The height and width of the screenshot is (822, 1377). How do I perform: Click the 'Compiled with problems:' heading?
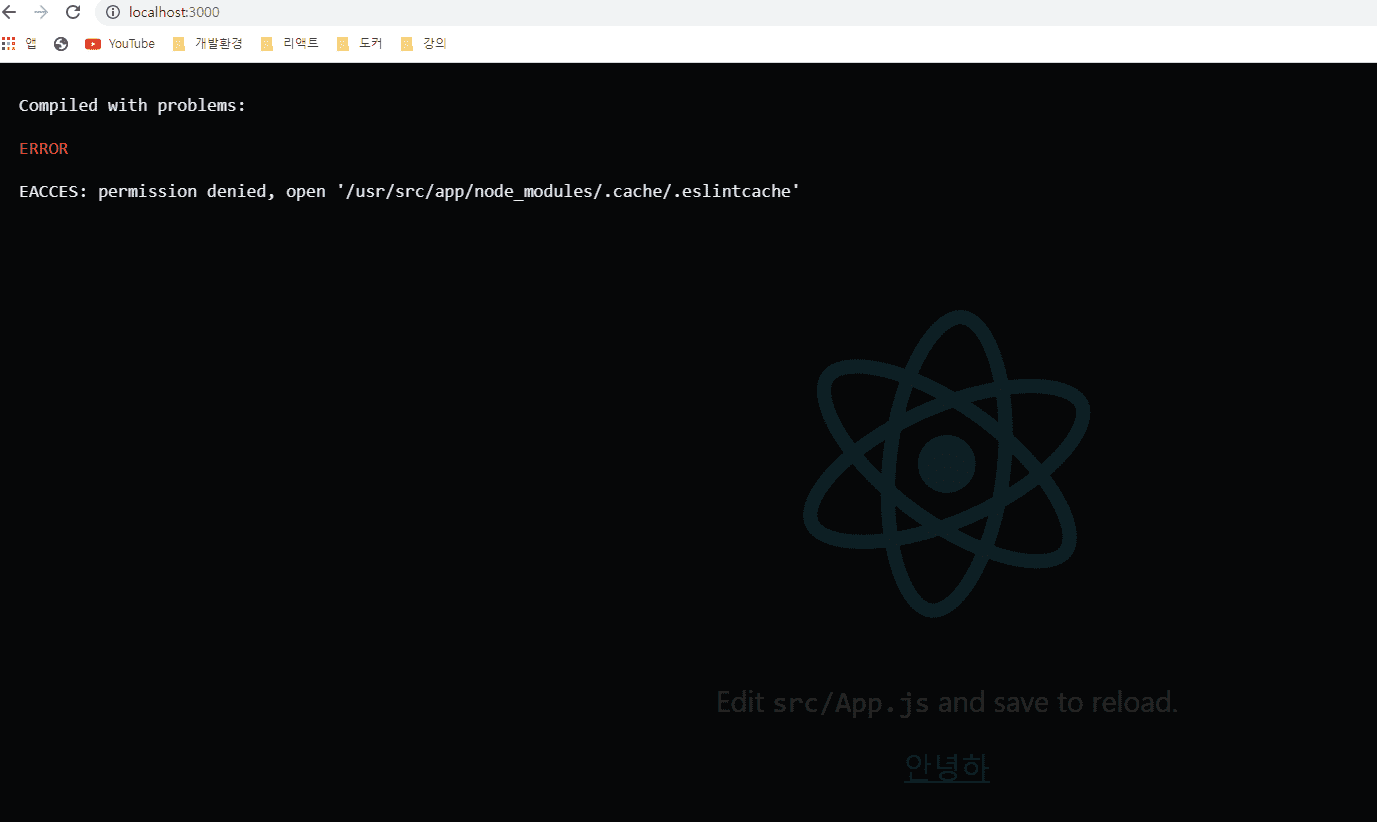click(132, 105)
